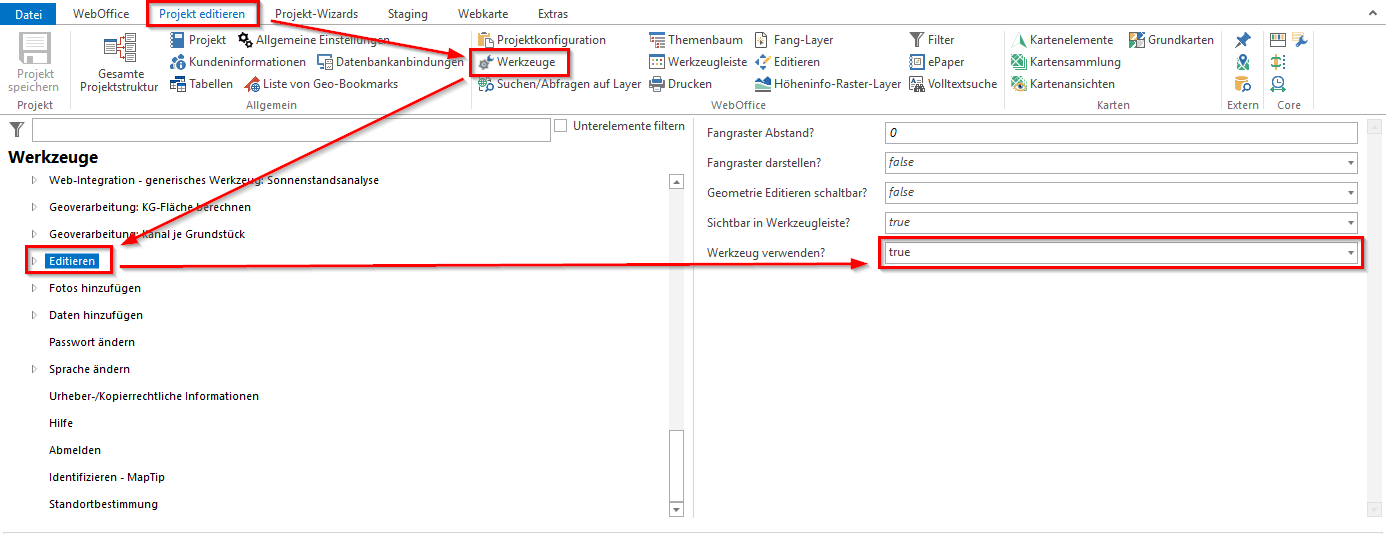Expand the Fotos hinzufügen tree node
The width and height of the screenshot is (1386, 534).
pyautogui.click(x=34, y=288)
